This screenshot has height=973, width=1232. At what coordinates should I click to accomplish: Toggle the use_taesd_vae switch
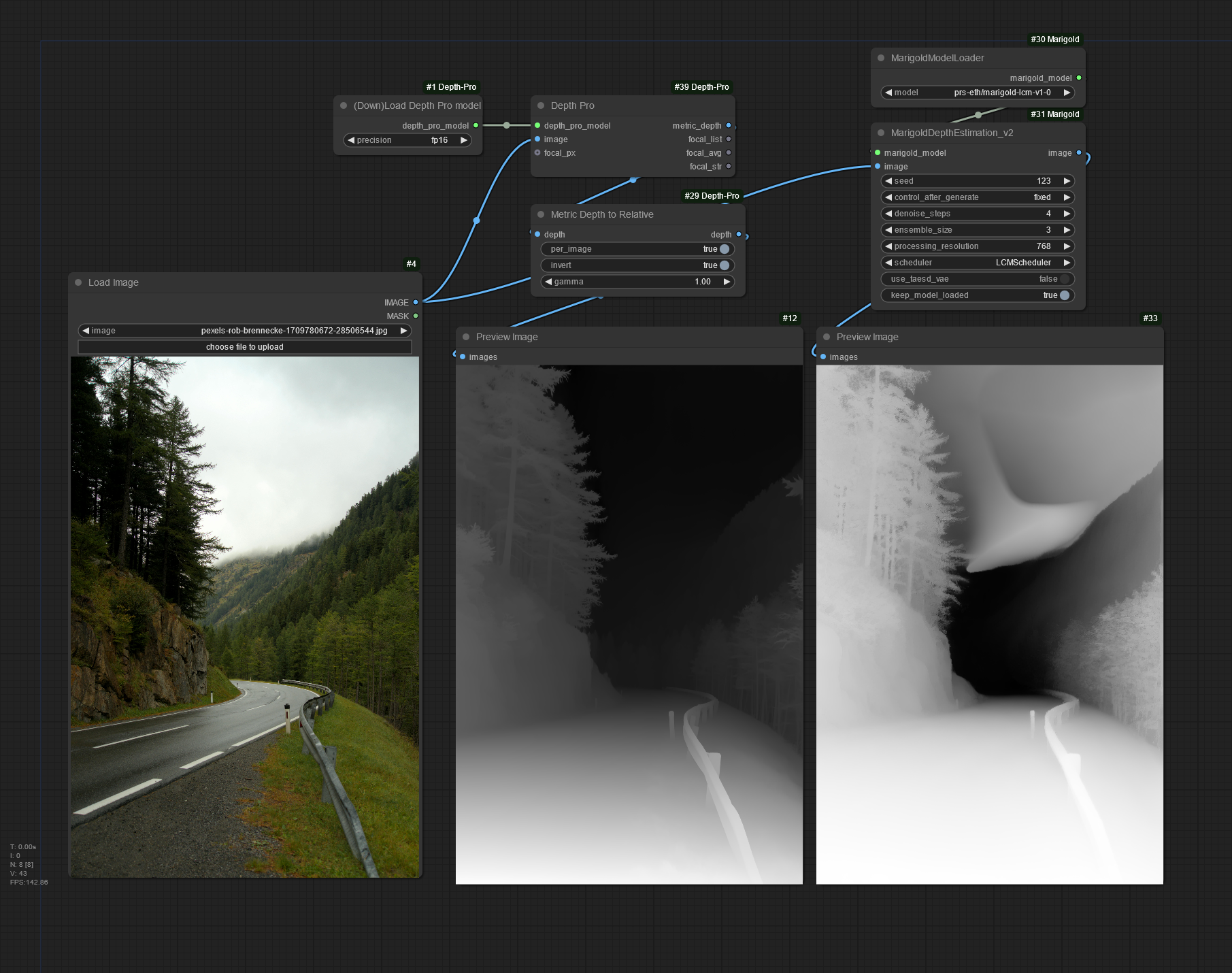pos(1065,279)
